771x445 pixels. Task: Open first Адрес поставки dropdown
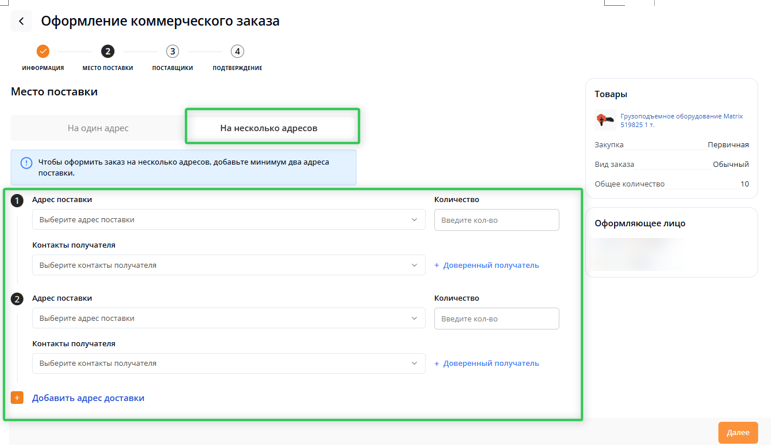tap(228, 220)
